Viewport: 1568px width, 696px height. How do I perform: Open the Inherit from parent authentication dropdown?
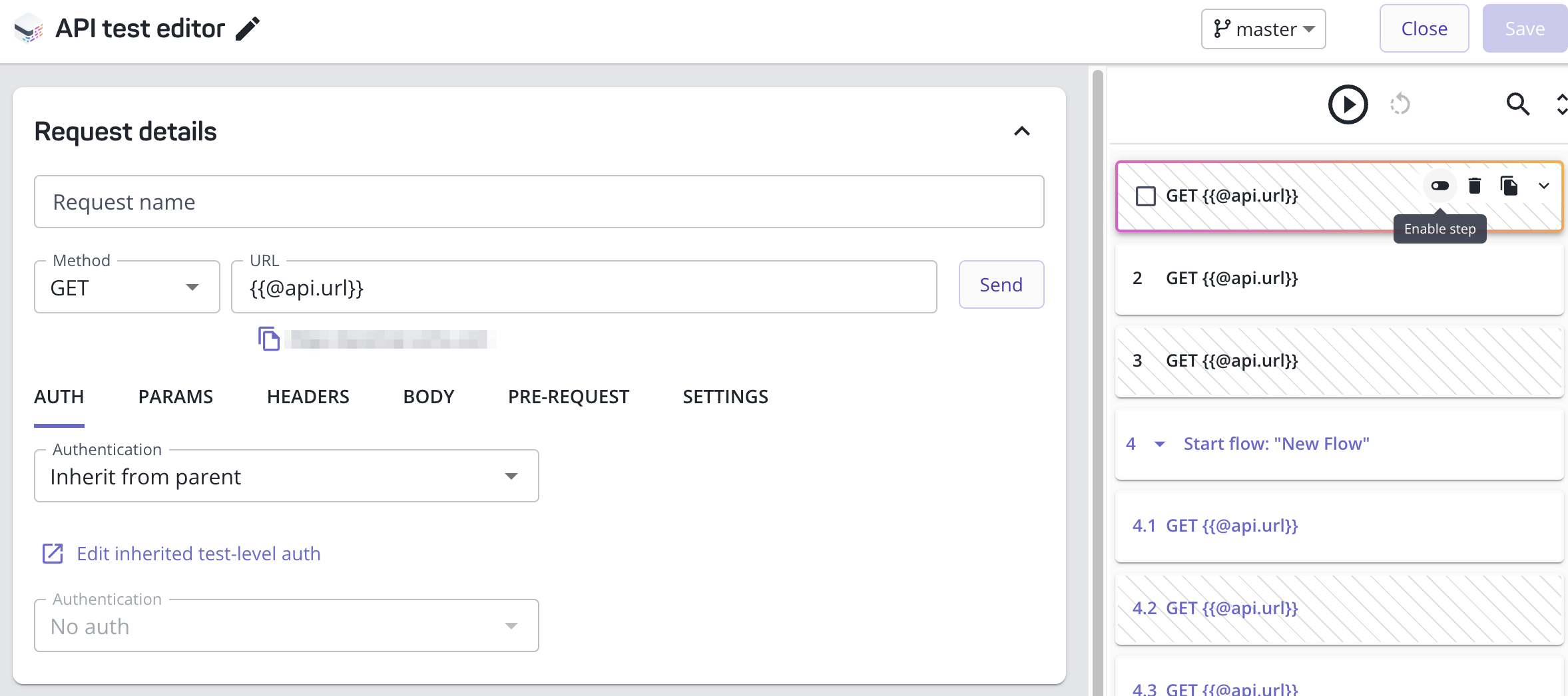tap(286, 476)
